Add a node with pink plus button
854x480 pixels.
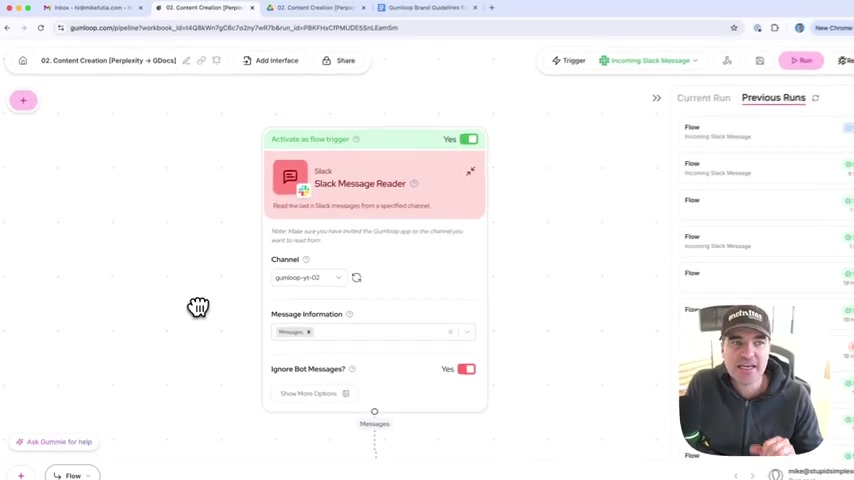[x=23, y=100]
